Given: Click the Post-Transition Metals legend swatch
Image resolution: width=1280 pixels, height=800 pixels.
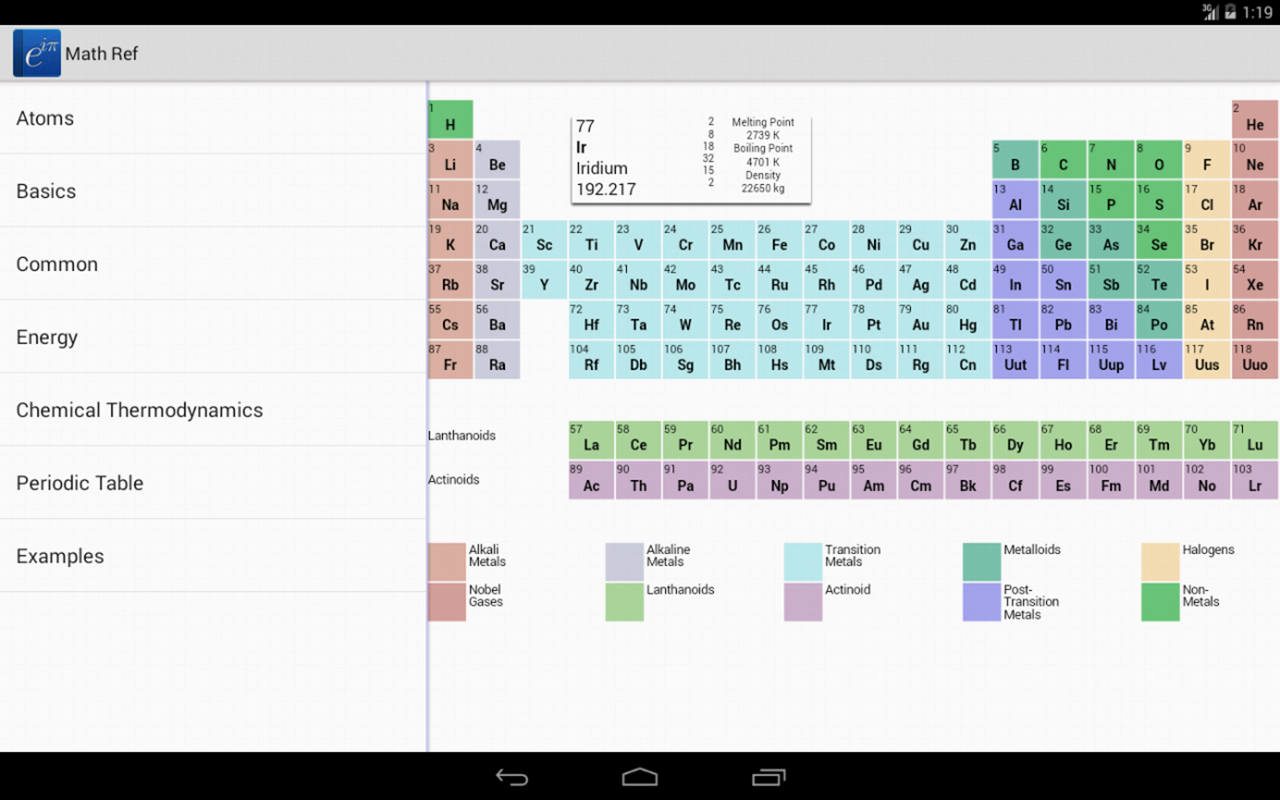Looking at the screenshot, I should [x=981, y=601].
